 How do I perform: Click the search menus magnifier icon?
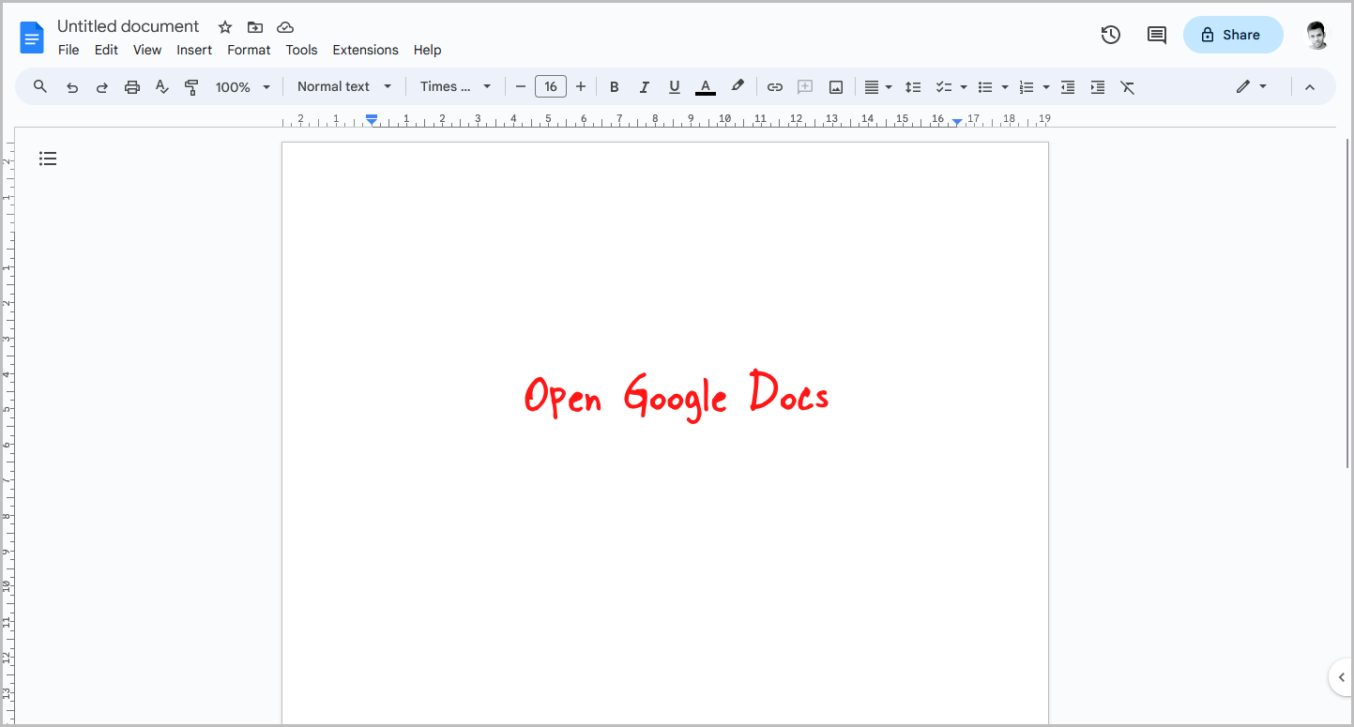pos(40,87)
